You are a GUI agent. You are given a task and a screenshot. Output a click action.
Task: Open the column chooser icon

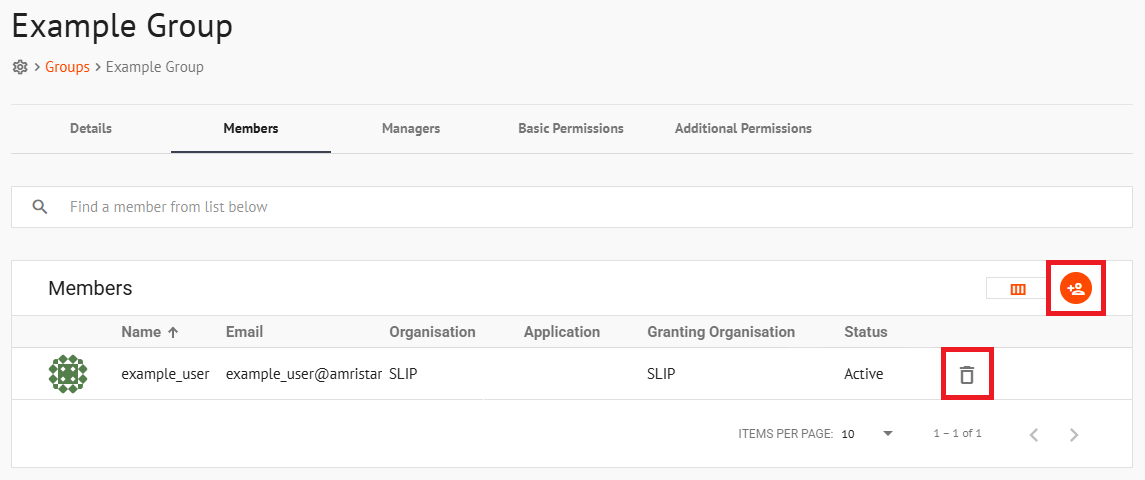(x=1018, y=289)
